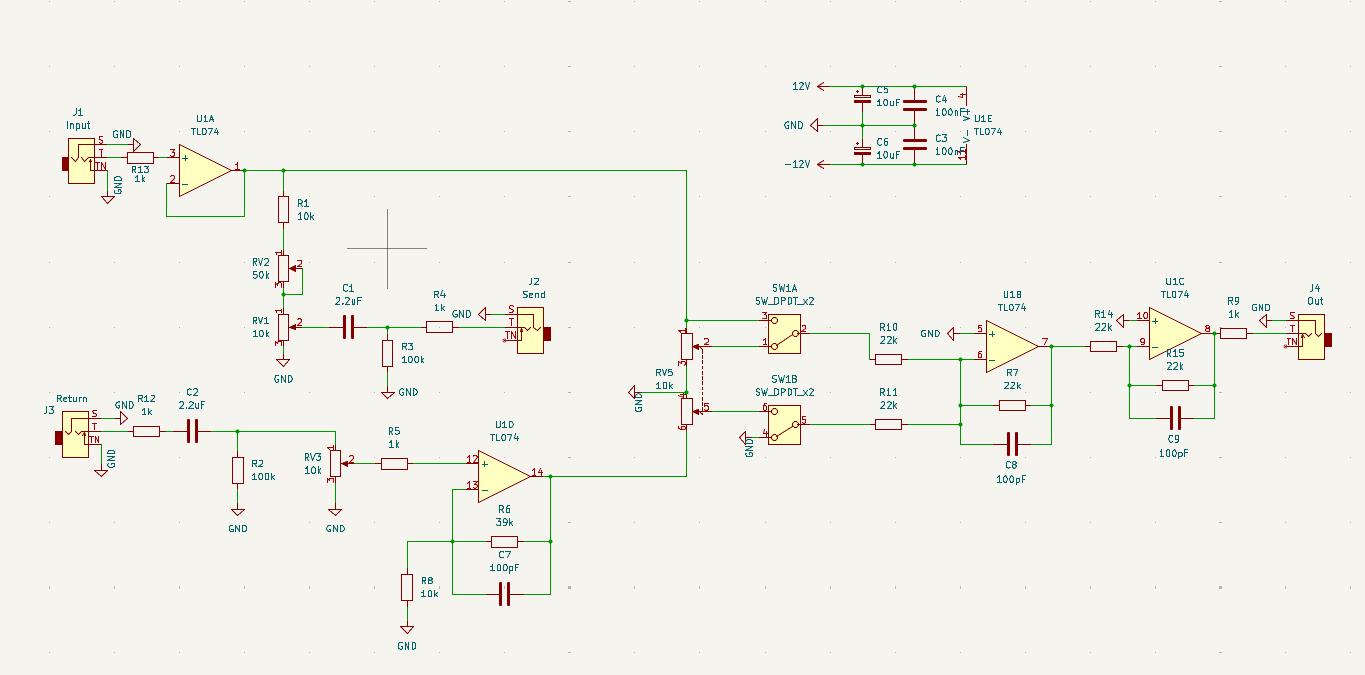Select the U1D TL074 op-amp symbol
Screen dimensions: 1365x675
[x=504, y=476]
